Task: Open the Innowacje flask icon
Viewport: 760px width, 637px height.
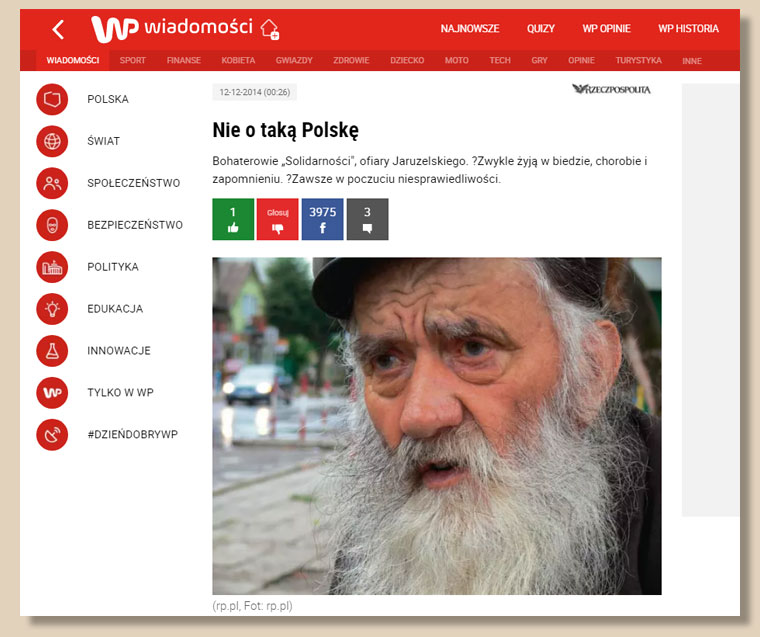Action: coord(52,350)
